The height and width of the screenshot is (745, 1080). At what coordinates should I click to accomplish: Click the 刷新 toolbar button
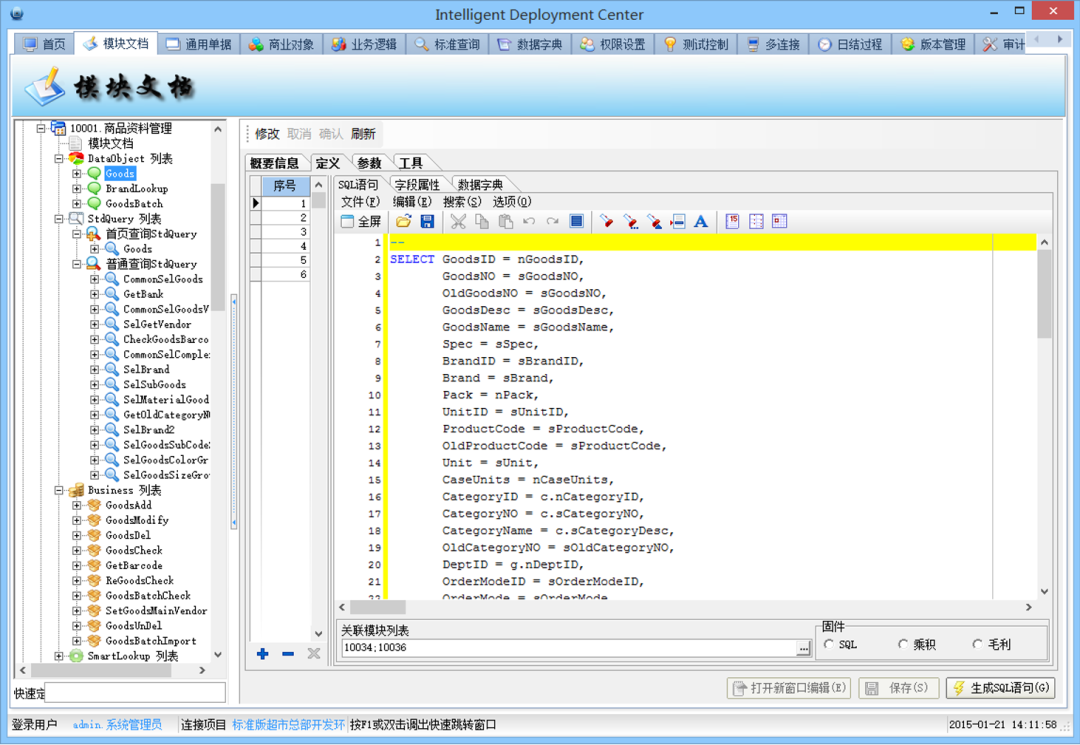[363, 134]
